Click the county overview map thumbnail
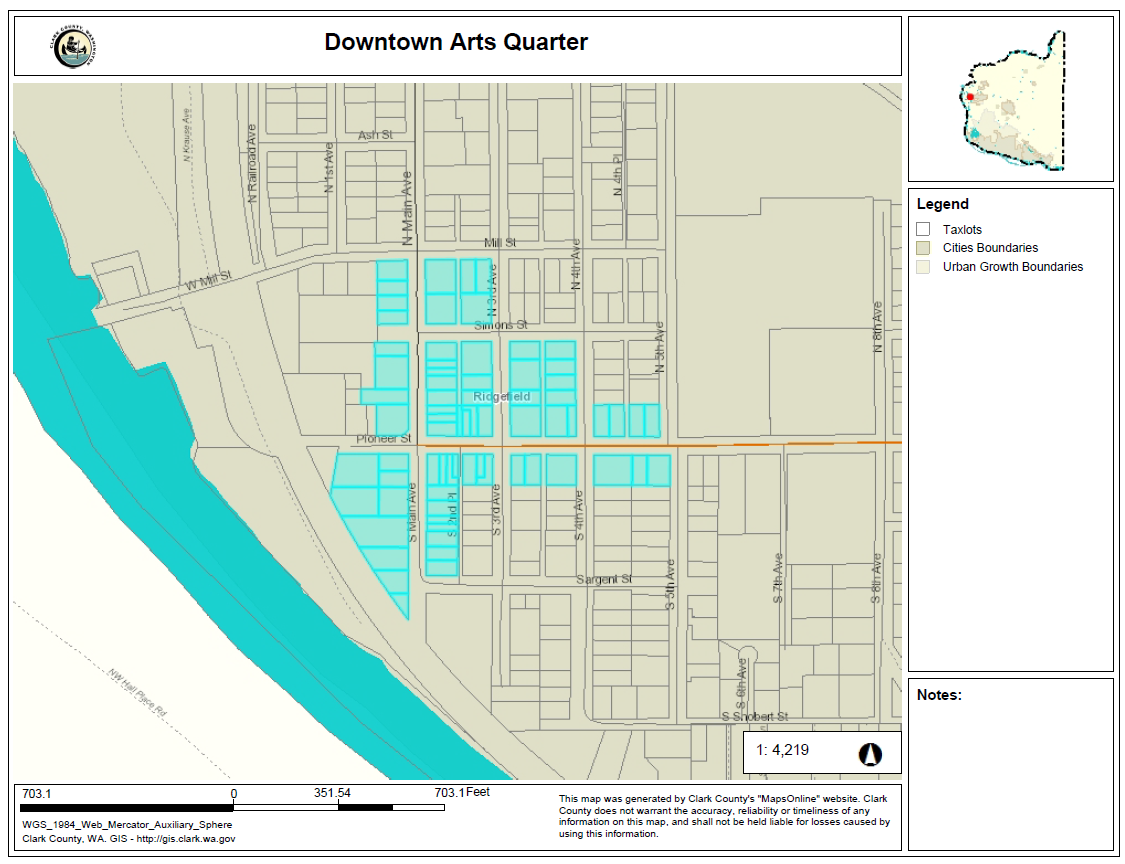Image resolution: width=1125 pixels, height=864 pixels. point(1010,99)
